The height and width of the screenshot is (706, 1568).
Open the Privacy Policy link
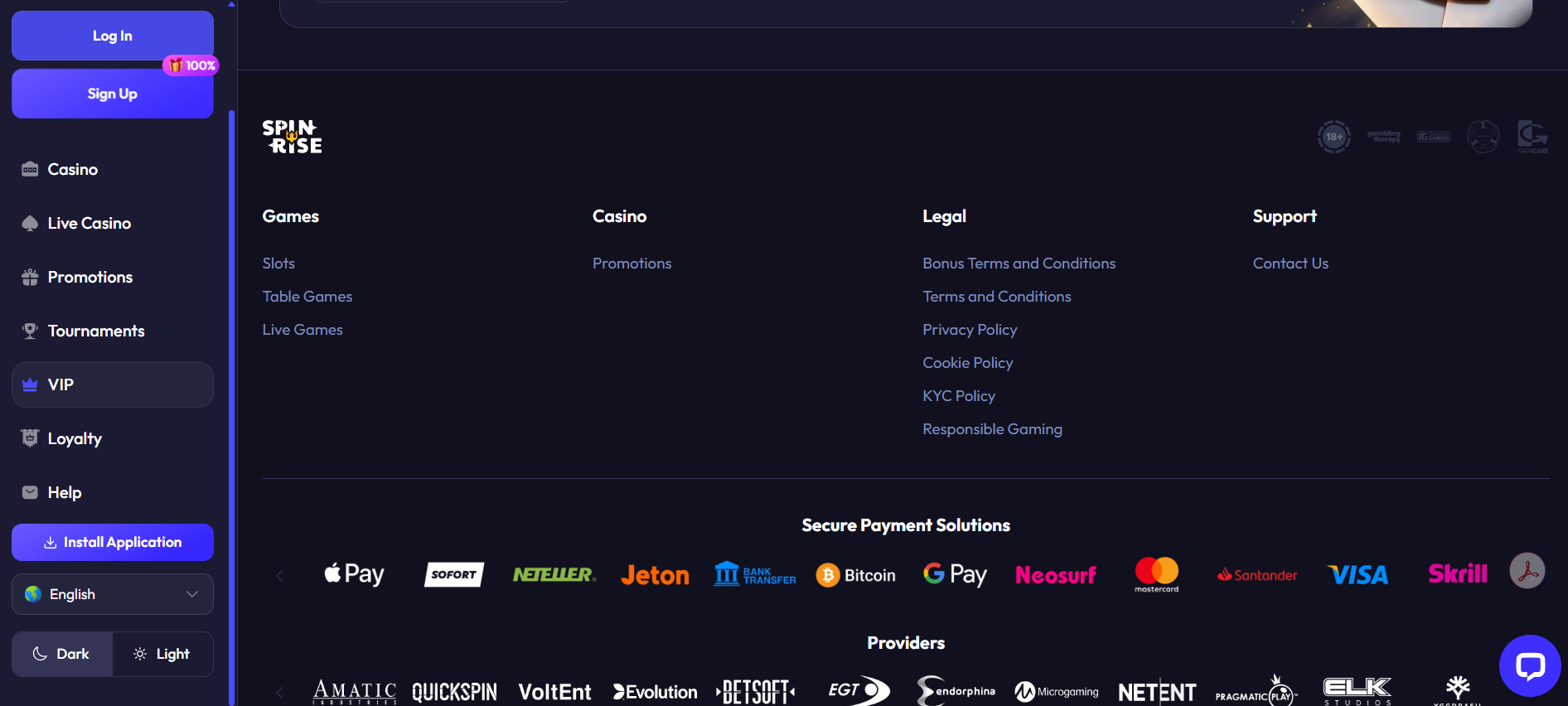coord(970,330)
